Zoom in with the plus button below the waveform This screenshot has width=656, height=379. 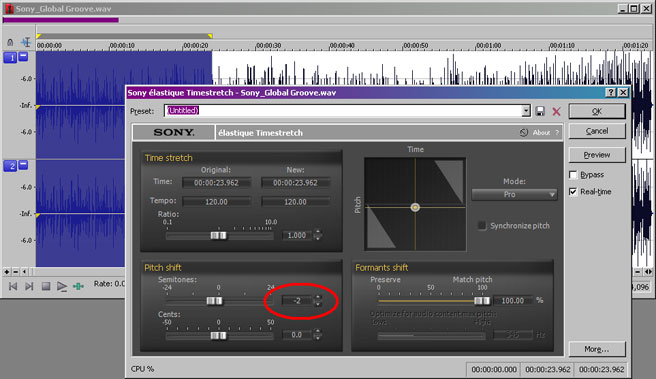pos(6,272)
